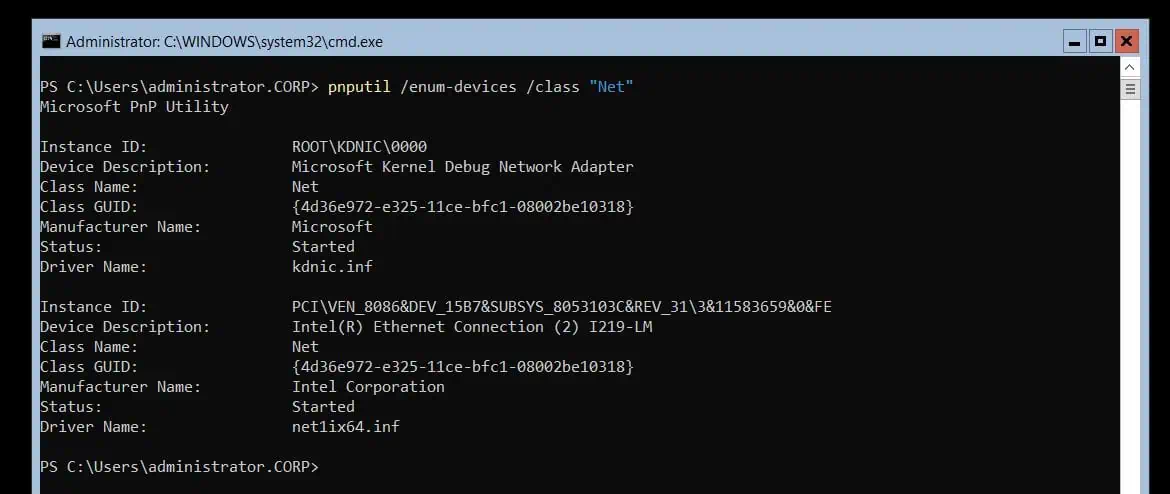Click the cmd.exe icon in title bar
The width and height of the screenshot is (1170, 494).
click(51, 41)
